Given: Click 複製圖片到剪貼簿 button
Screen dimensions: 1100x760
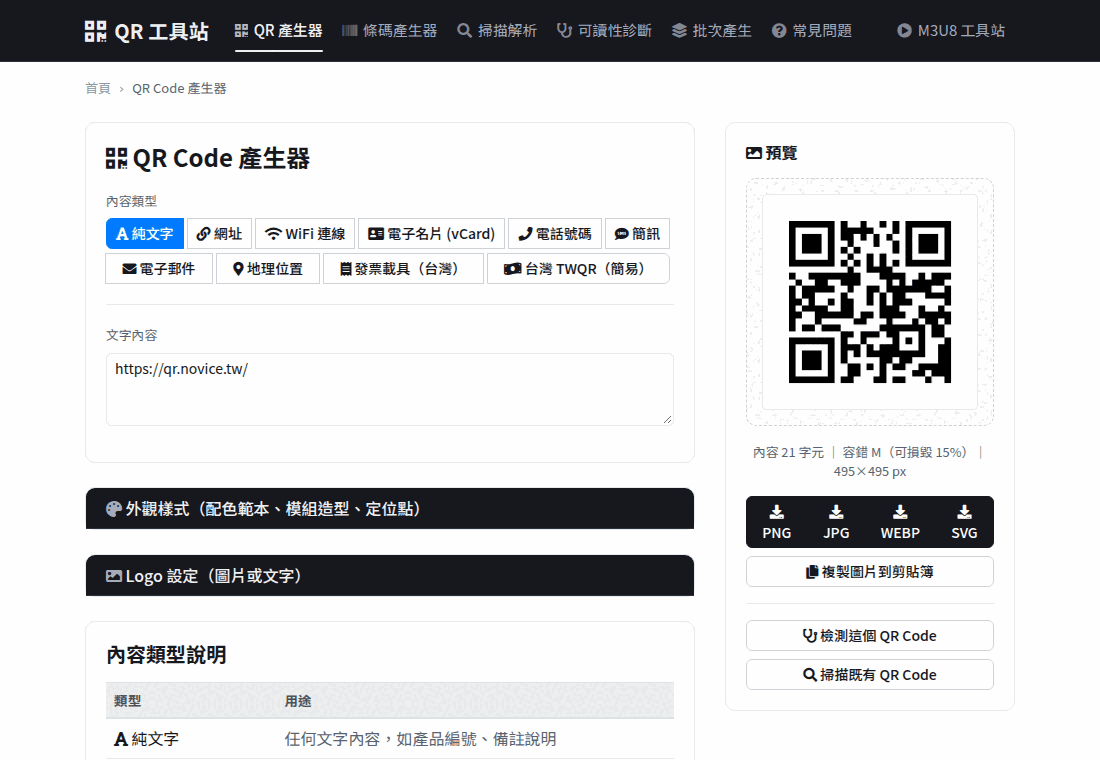Looking at the screenshot, I should (x=870, y=572).
